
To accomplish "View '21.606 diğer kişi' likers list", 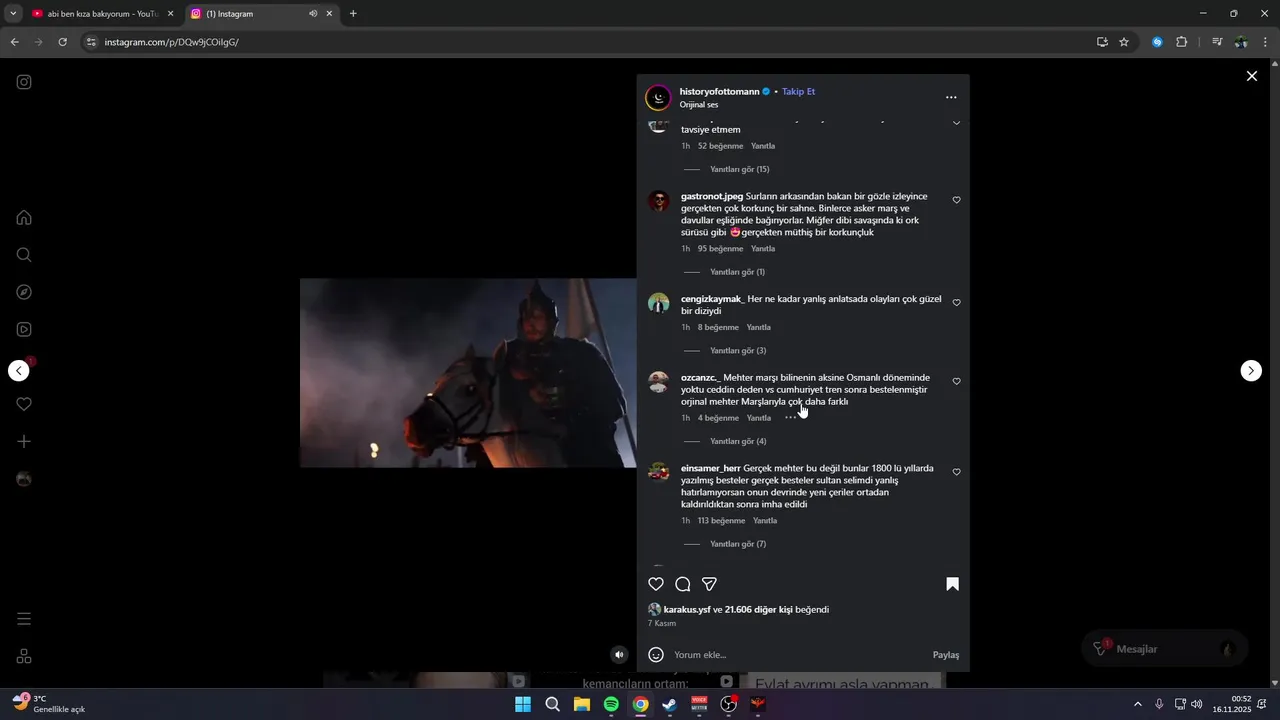I will [x=759, y=610].
